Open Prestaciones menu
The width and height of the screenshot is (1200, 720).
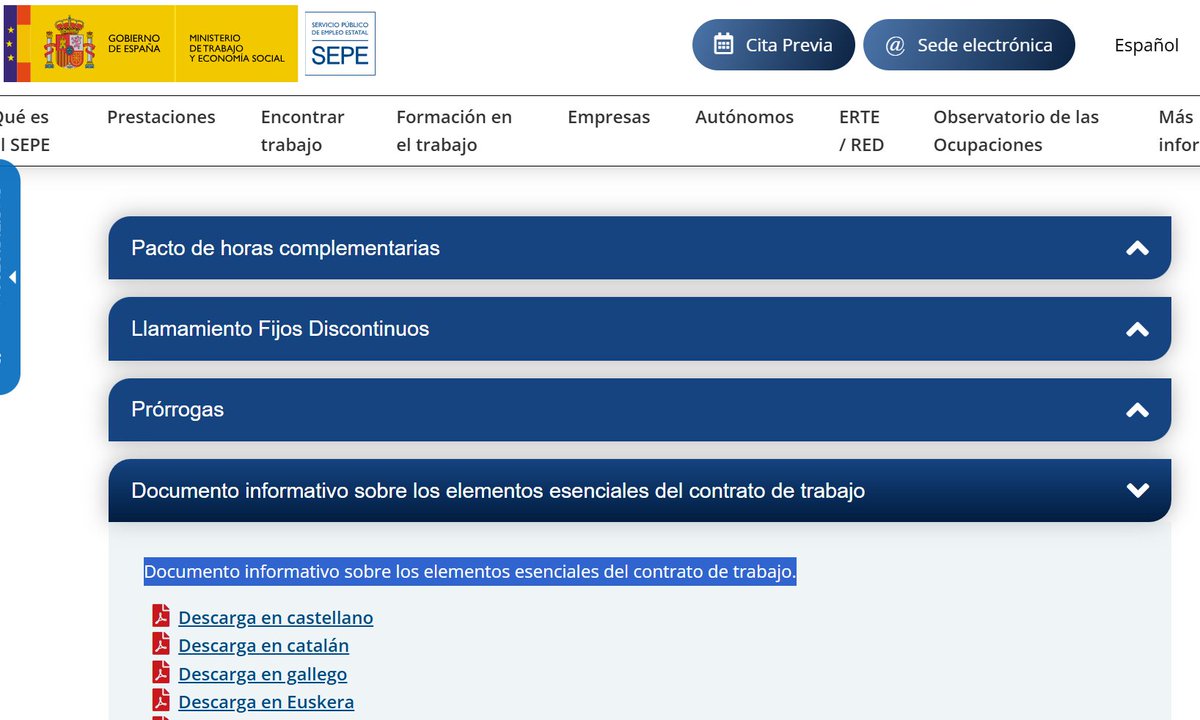click(x=161, y=117)
